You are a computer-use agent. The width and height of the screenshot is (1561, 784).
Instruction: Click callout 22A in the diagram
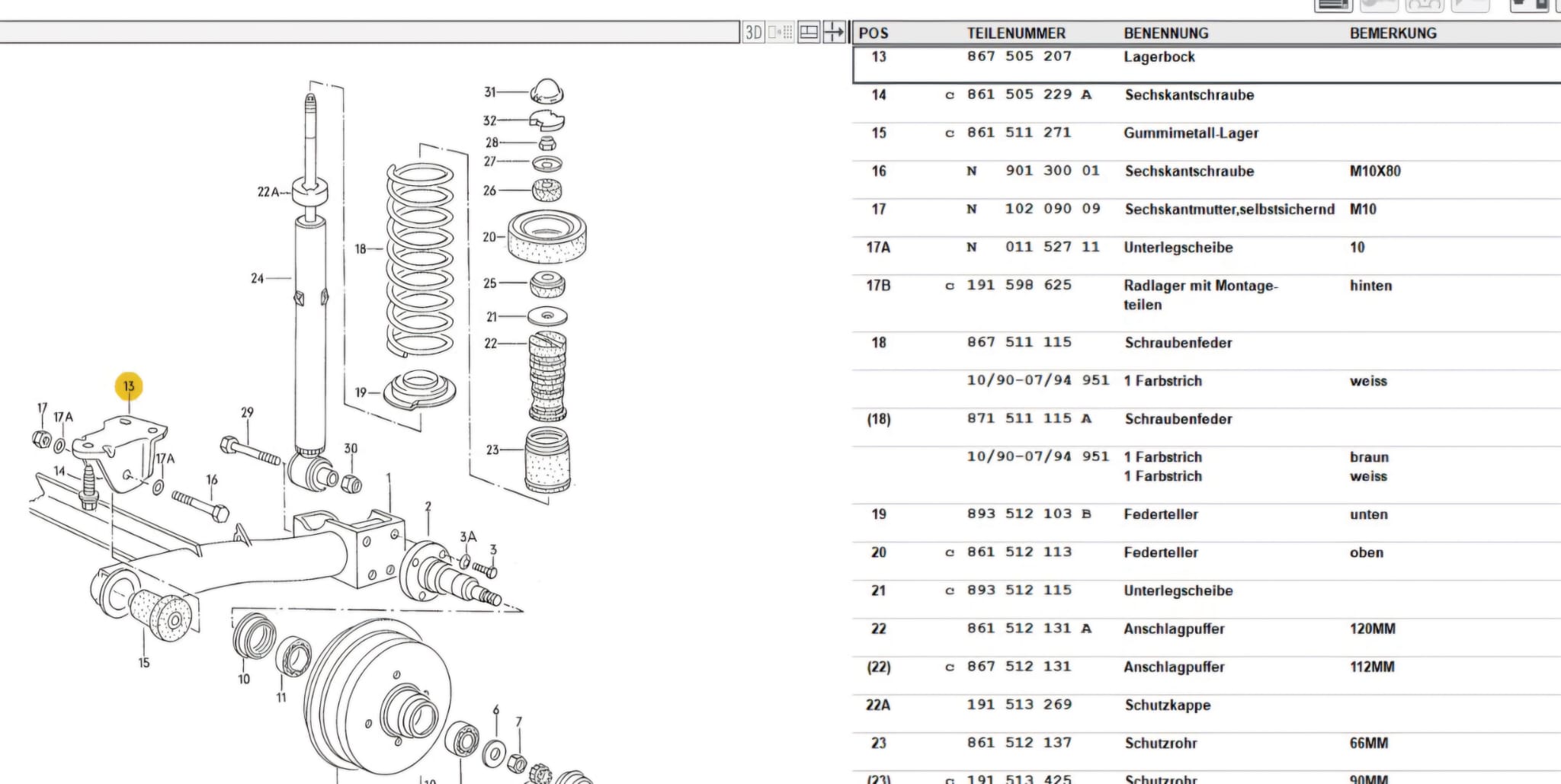click(268, 192)
